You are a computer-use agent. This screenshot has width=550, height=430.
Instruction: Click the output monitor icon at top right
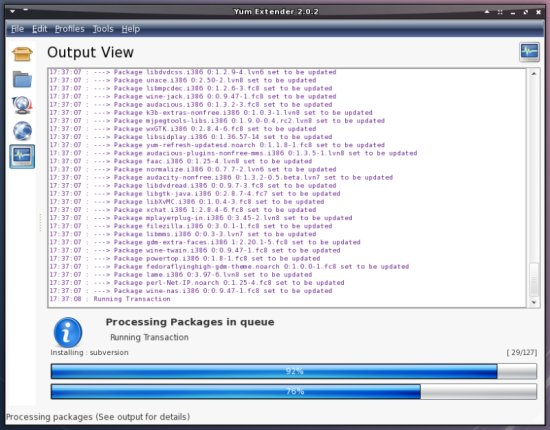tap(529, 52)
